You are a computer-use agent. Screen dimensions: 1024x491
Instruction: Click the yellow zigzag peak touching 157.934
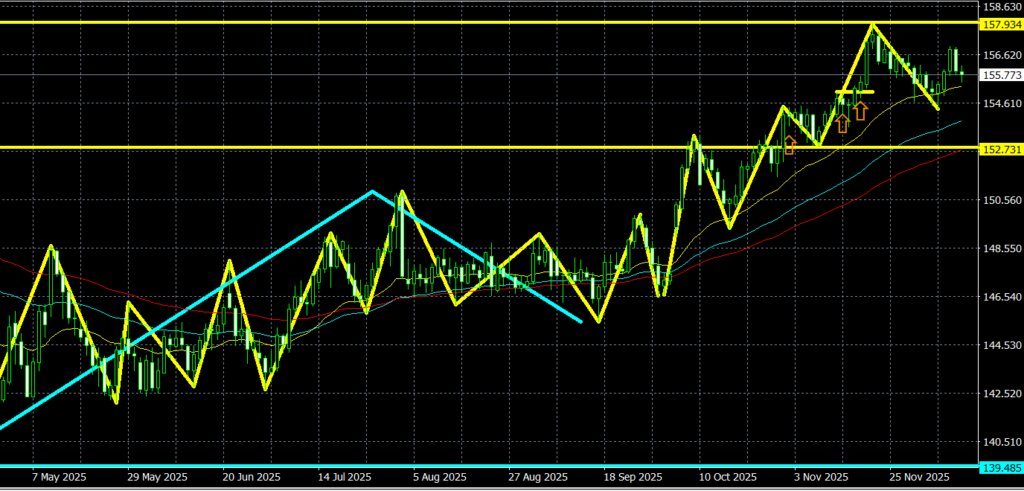tap(873, 24)
